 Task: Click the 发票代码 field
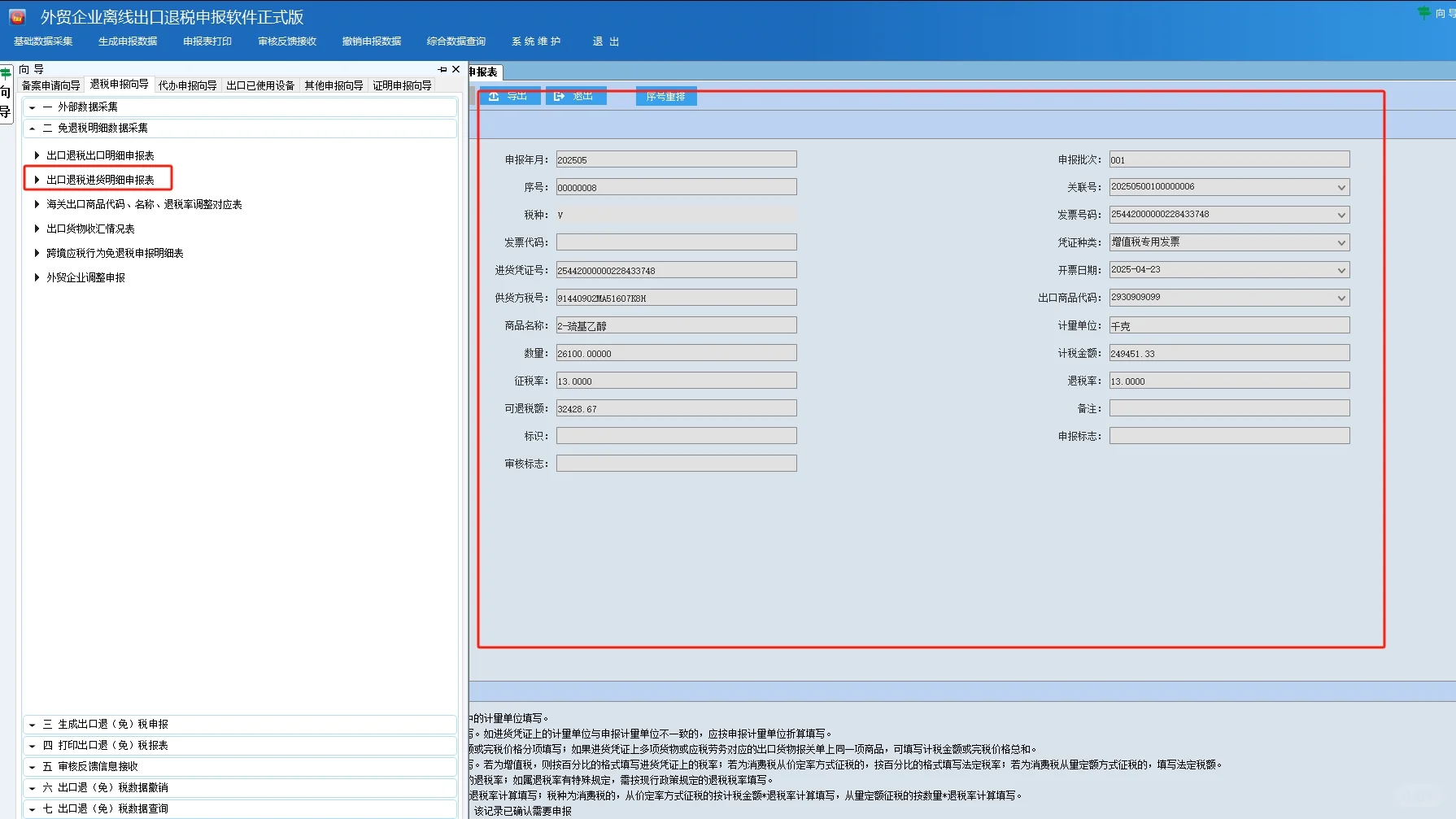coord(677,242)
